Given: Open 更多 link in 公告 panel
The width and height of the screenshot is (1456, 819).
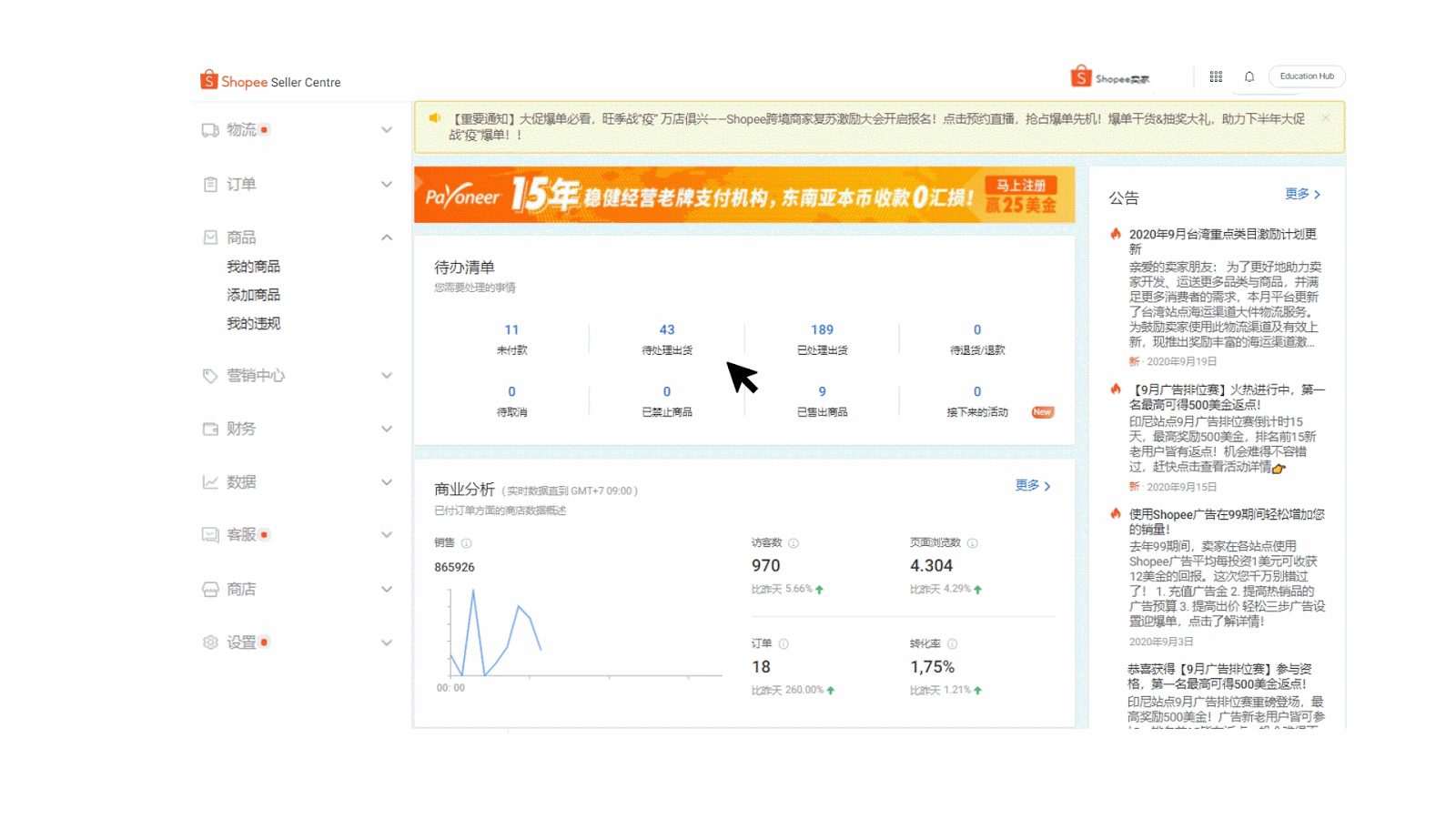Looking at the screenshot, I should pos(1302,195).
